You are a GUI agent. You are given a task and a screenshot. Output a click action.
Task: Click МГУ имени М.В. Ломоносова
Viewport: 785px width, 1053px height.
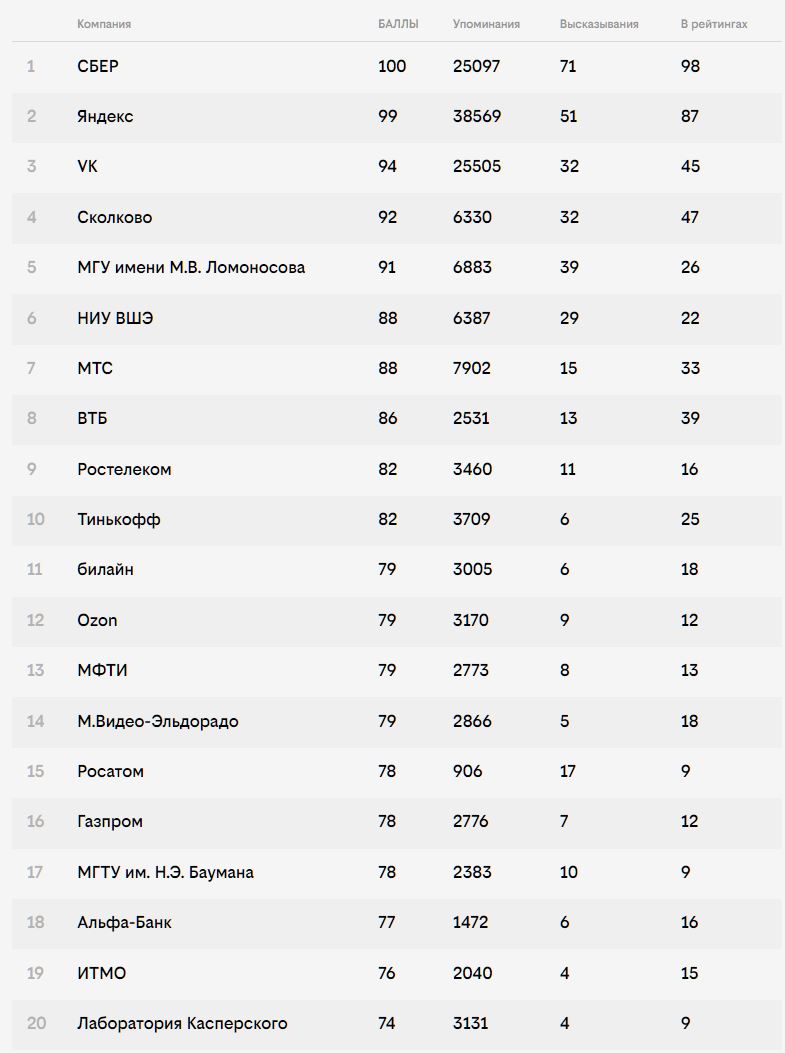(x=191, y=267)
